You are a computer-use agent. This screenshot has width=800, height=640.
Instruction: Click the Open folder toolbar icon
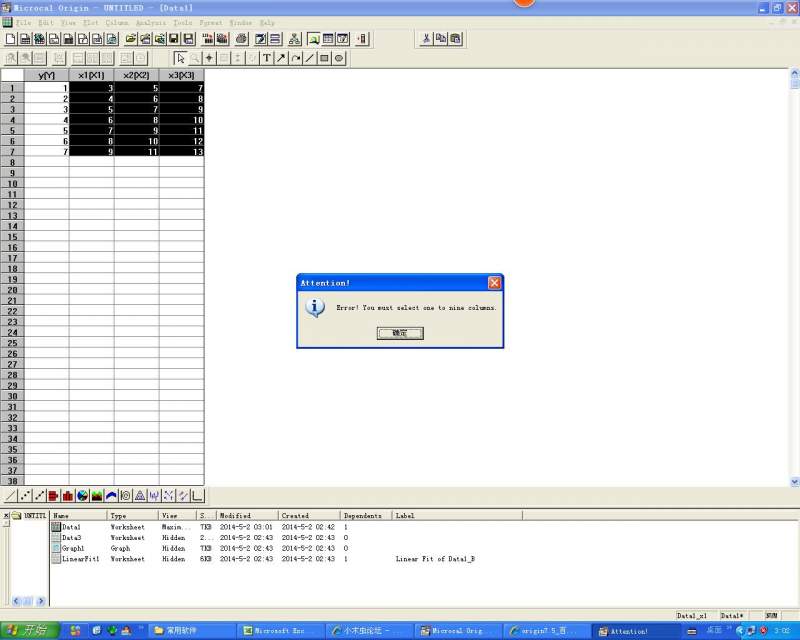(x=131, y=39)
